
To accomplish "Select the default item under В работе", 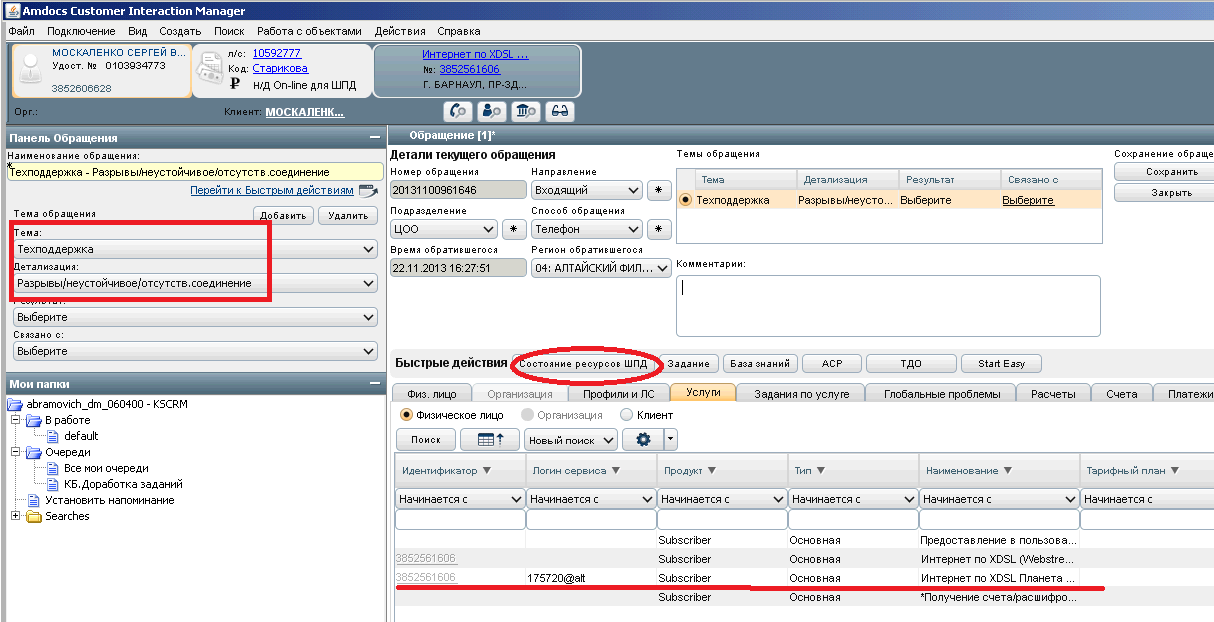I will [x=81, y=436].
